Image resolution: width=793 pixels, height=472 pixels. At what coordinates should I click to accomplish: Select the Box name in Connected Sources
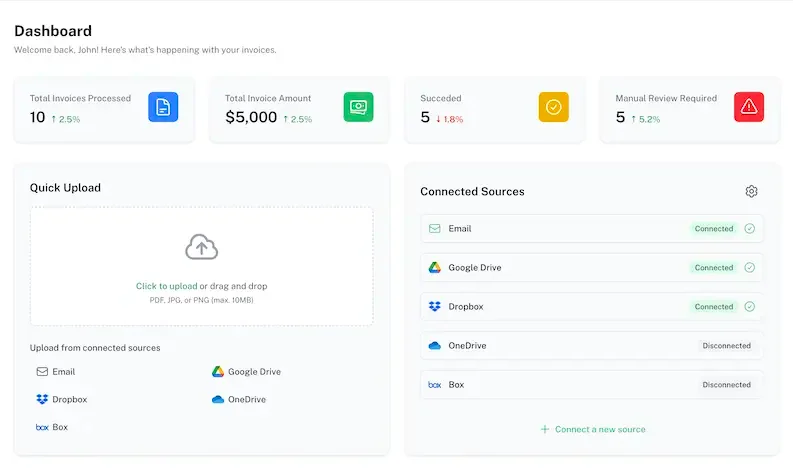tap(456, 384)
